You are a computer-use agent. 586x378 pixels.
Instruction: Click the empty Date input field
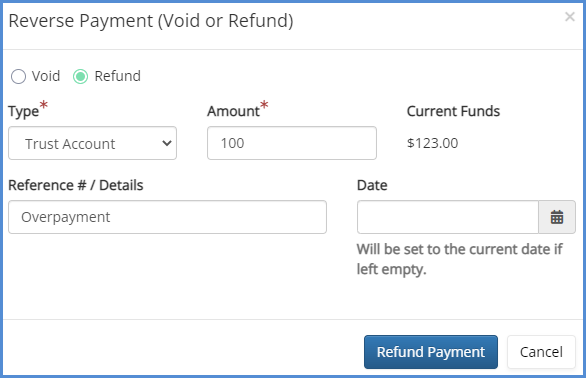[448, 217]
